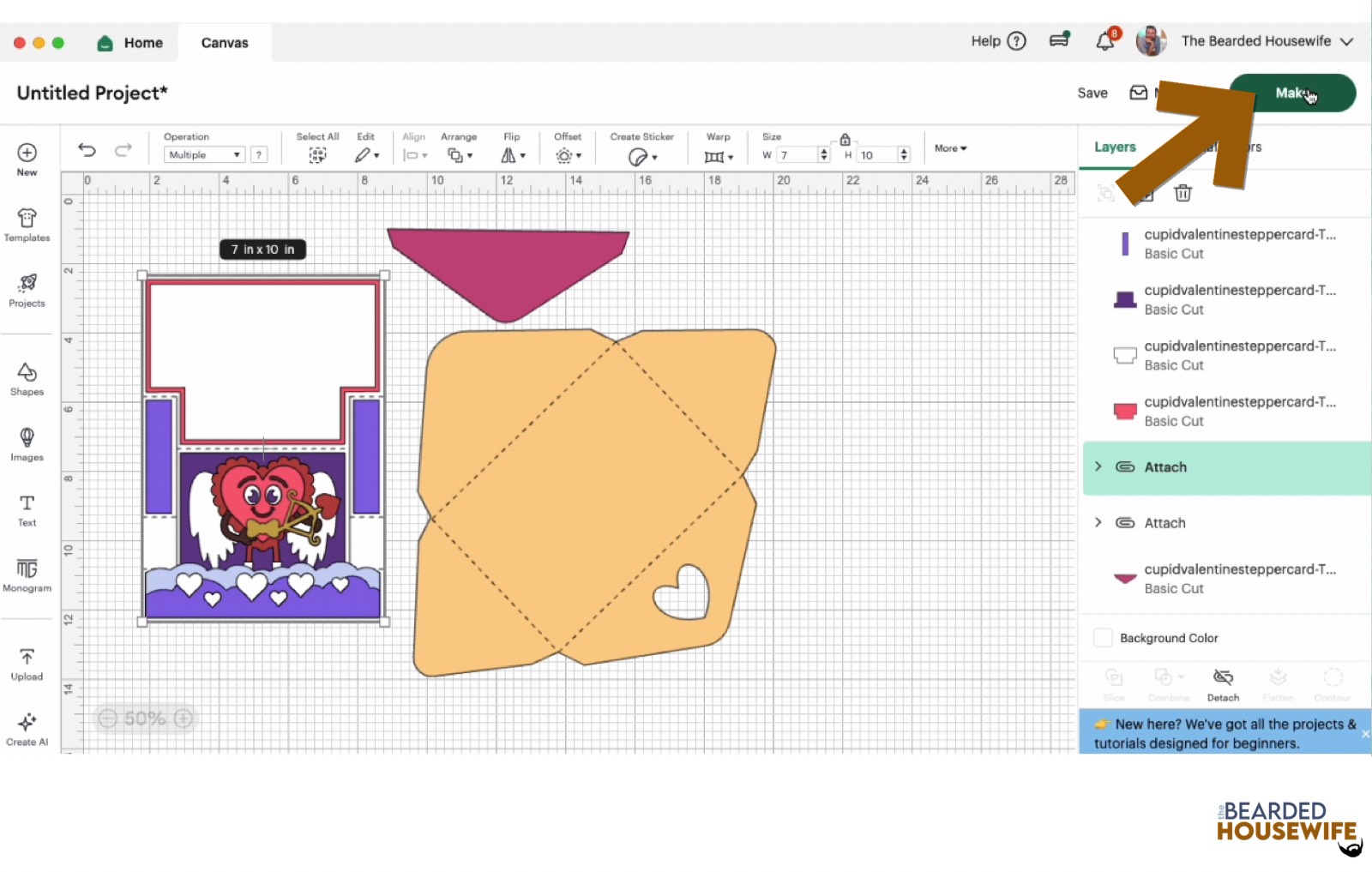The width and height of the screenshot is (1372, 872).
Task: Zoom in with the plus button
Action: pos(184,719)
